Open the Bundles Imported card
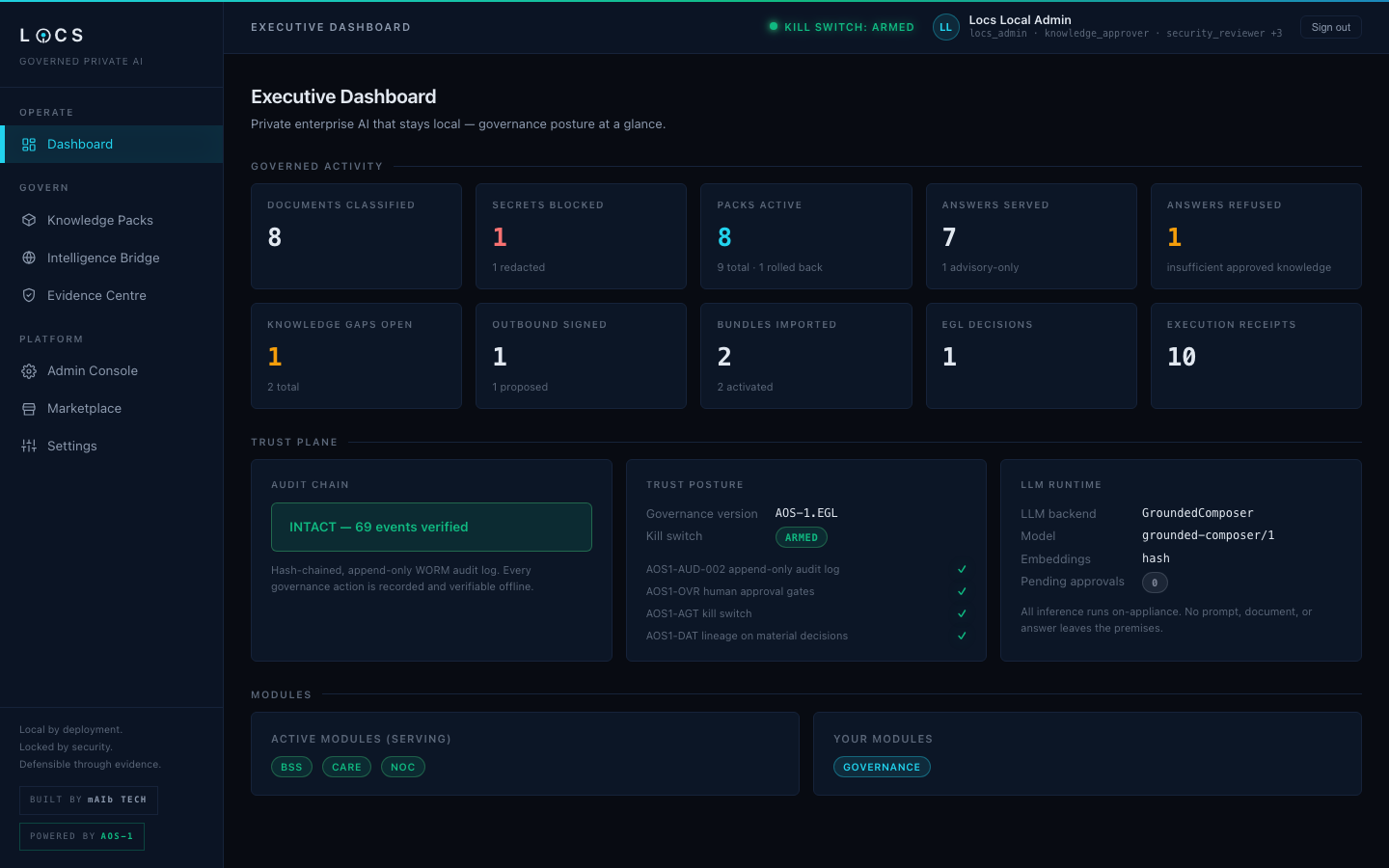The width and height of the screenshot is (1389, 868). point(806,356)
